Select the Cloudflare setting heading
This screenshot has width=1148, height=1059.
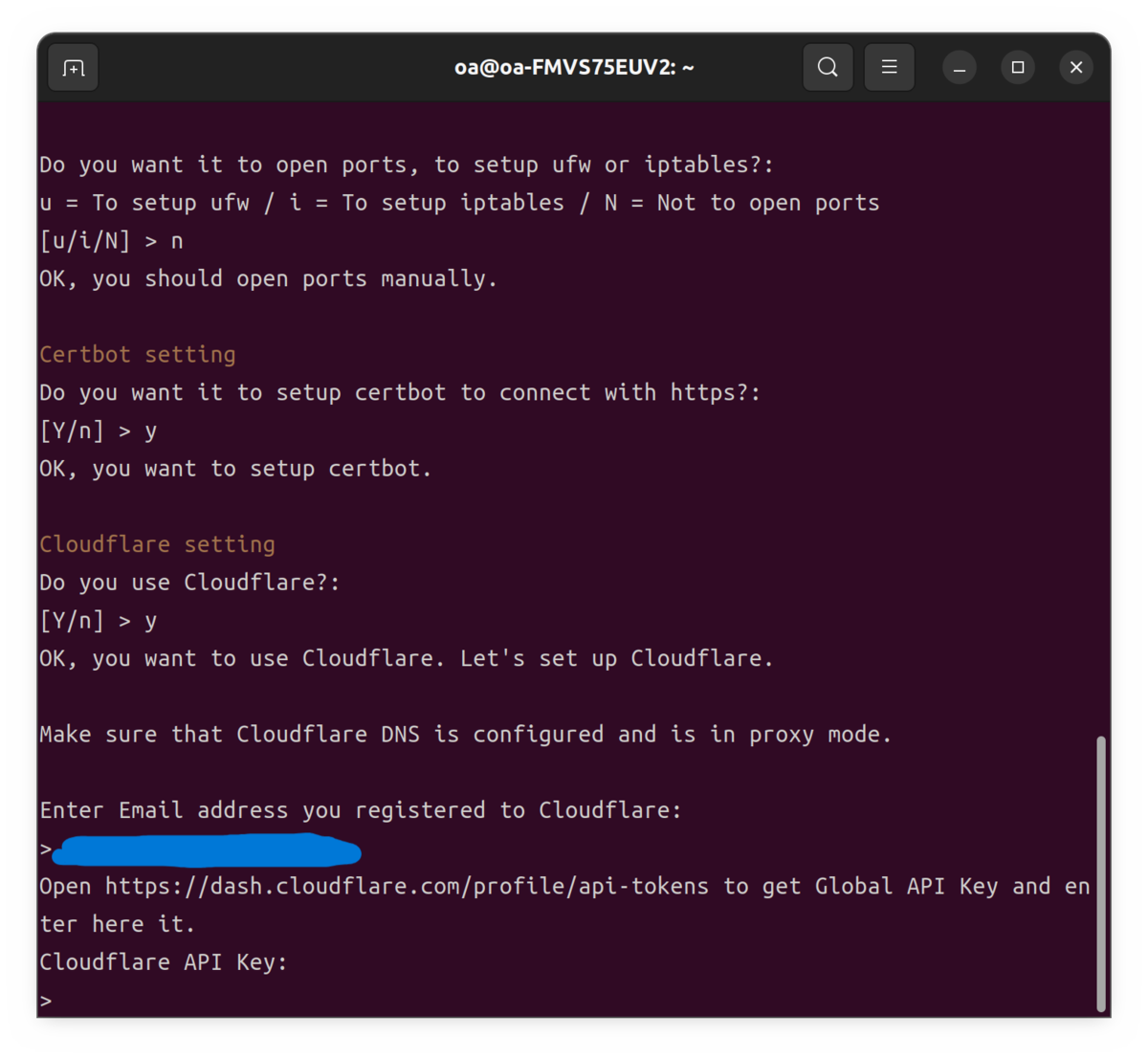157,543
